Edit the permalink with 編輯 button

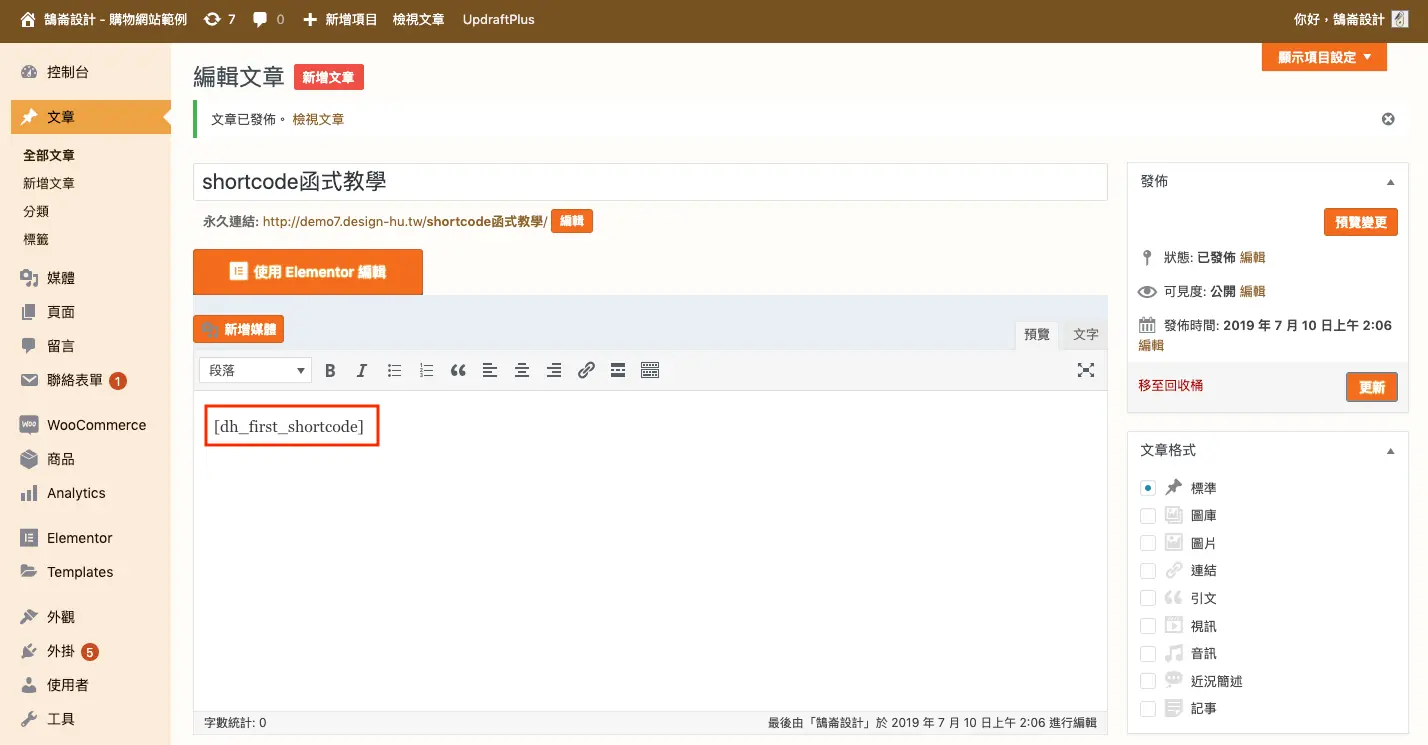572,221
